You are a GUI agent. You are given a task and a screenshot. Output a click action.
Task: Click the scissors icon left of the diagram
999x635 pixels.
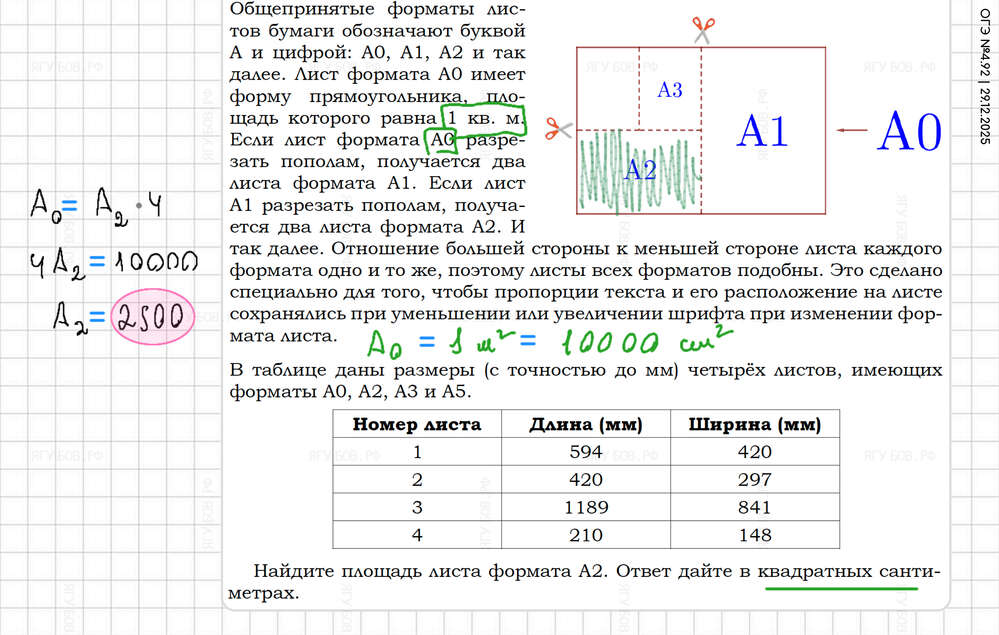point(557,129)
